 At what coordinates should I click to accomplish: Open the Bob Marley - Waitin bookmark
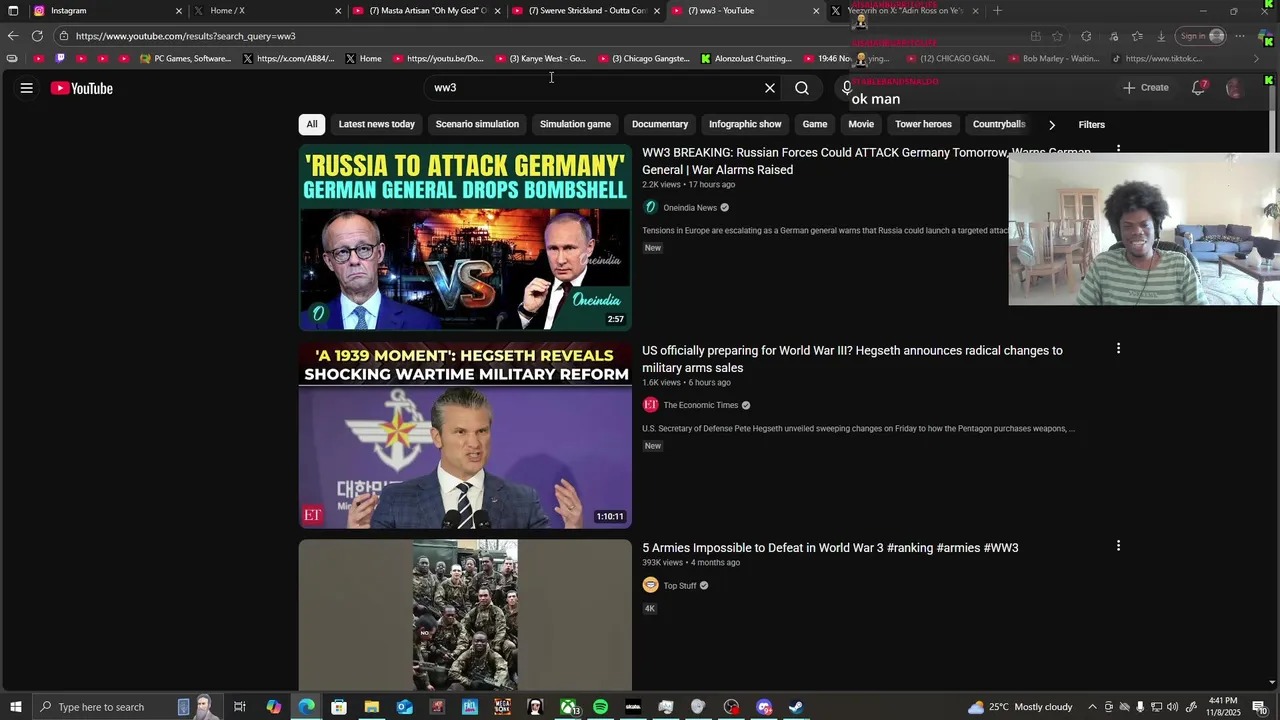[x=1053, y=59]
